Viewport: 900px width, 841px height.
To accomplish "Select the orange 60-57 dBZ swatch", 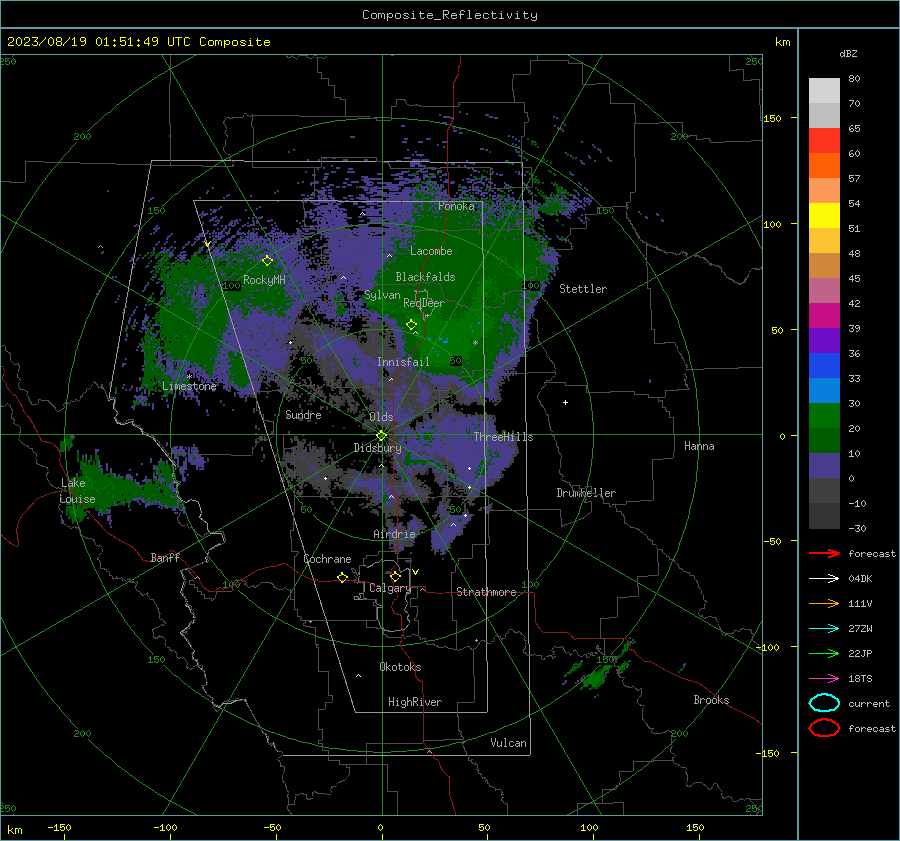I will 824,166.
